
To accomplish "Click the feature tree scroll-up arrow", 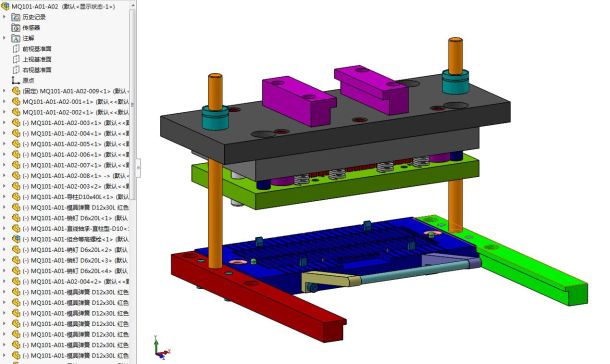I will [133, 5].
